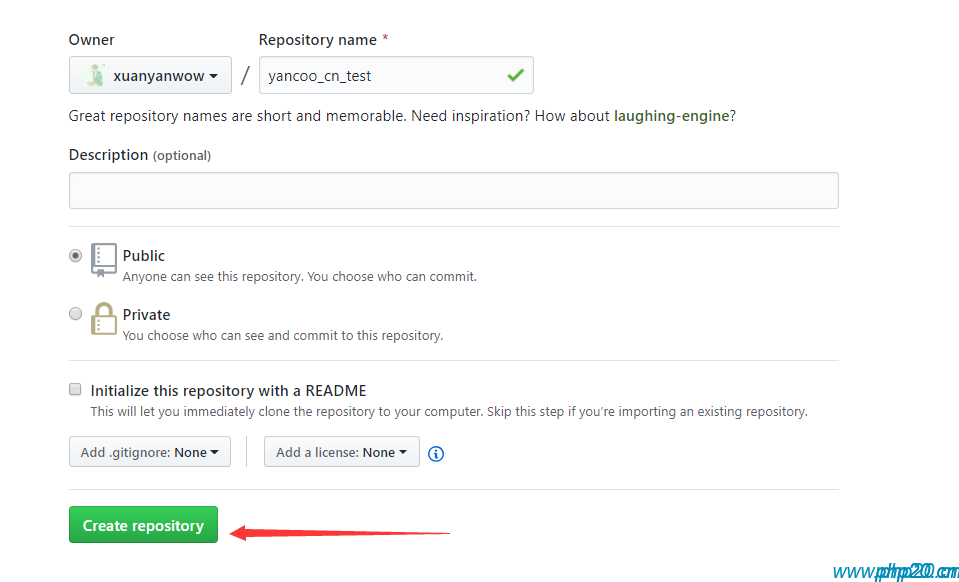Focus the Repository name input field
This screenshot has width=959, height=582.
click(x=380, y=76)
